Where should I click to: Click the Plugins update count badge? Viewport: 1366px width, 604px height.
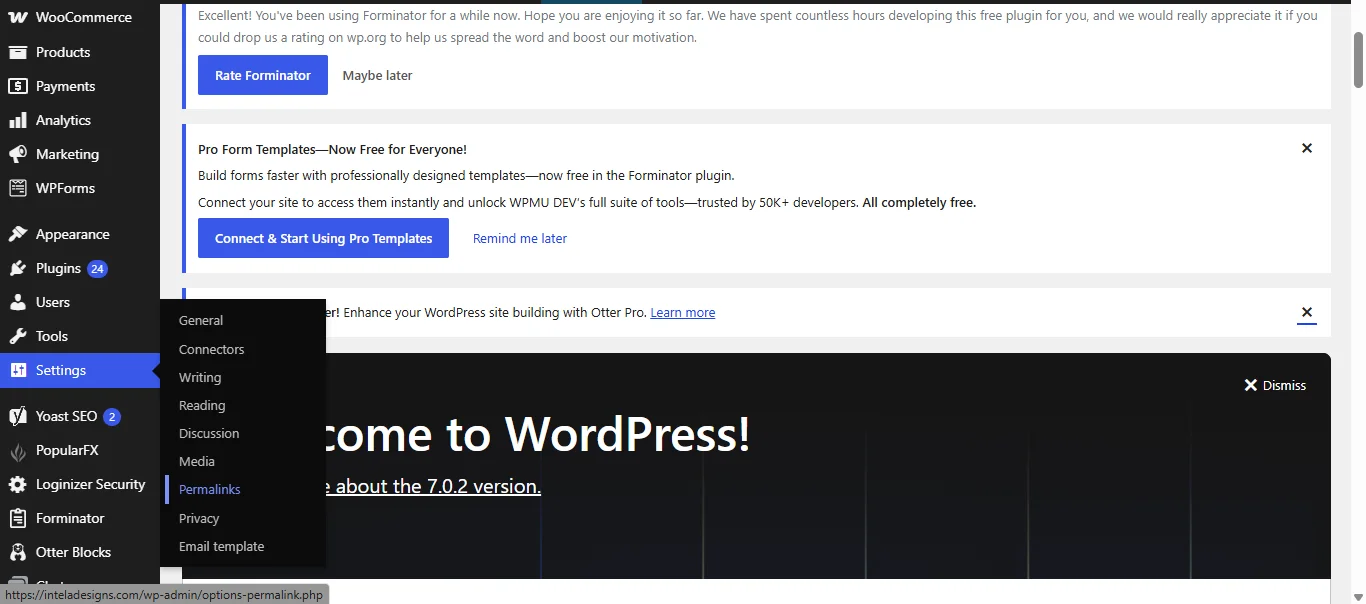pyautogui.click(x=97, y=268)
